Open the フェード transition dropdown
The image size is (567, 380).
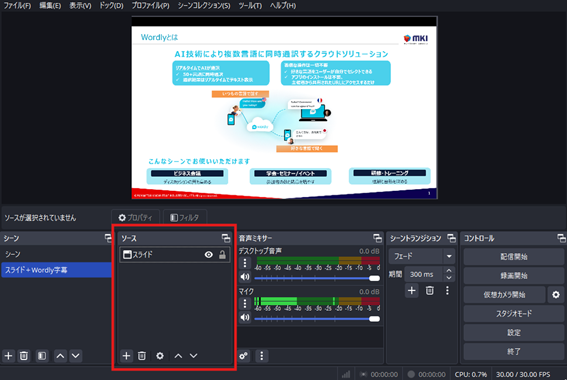coord(422,256)
